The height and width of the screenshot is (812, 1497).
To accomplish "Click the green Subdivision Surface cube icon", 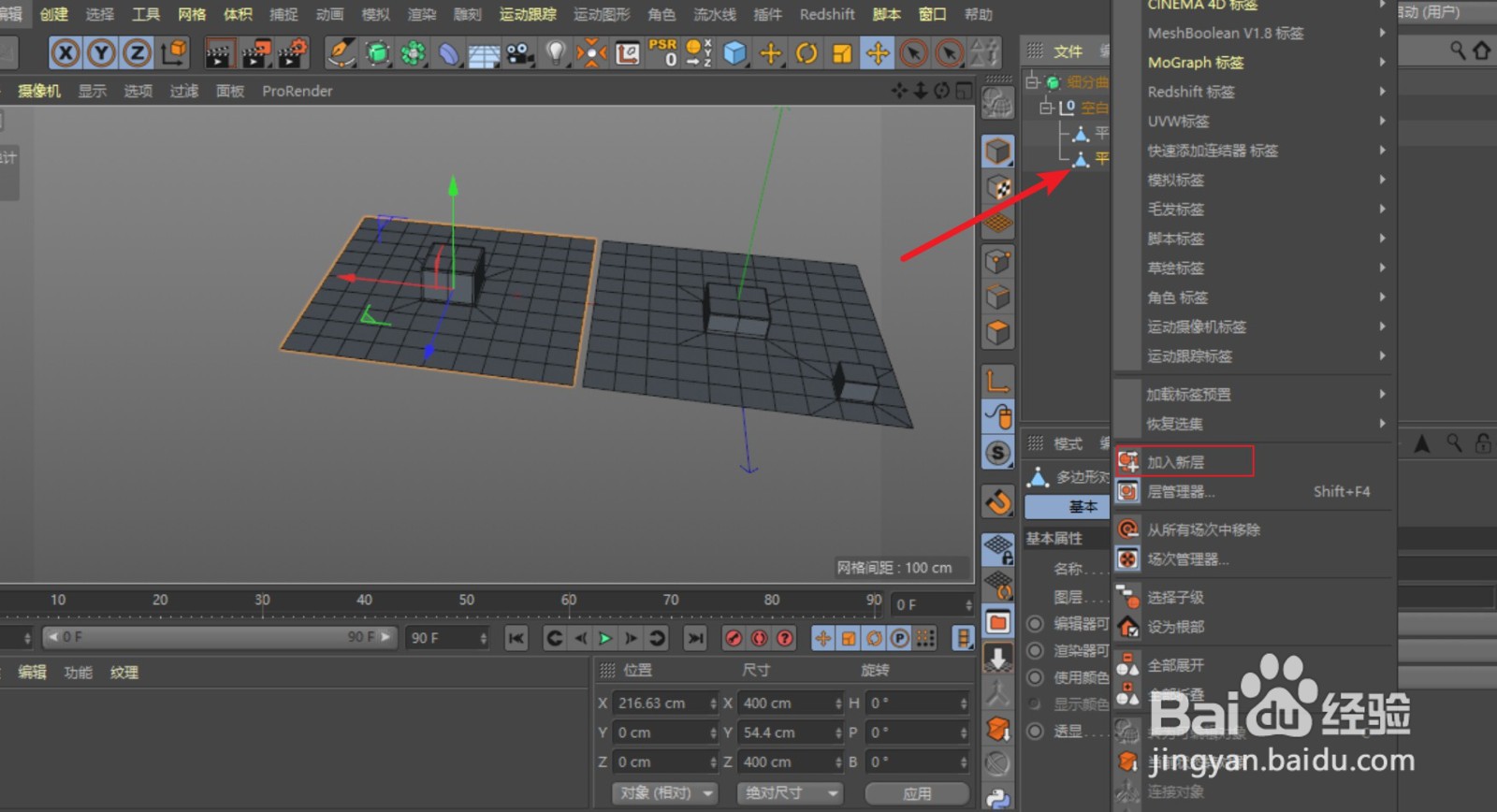I will point(377,53).
